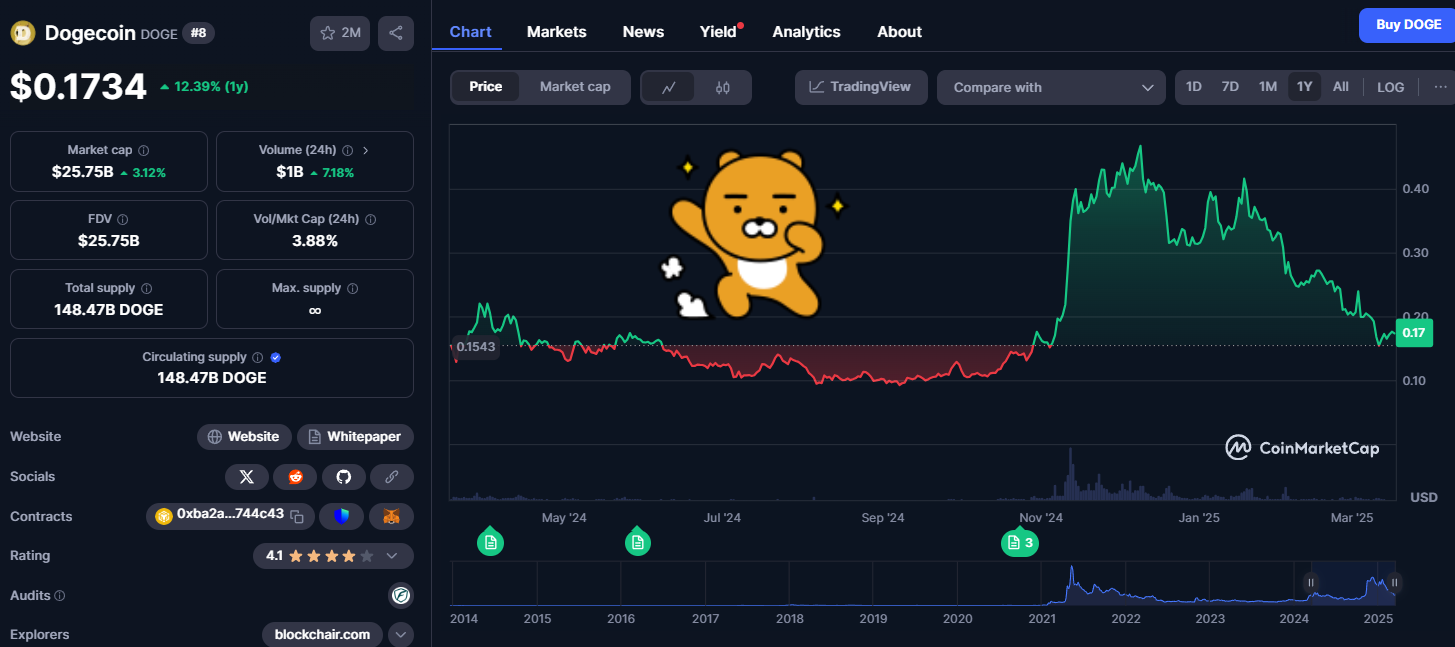1455x647 pixels.
Task: Click the share icon button
Action: 396,33
